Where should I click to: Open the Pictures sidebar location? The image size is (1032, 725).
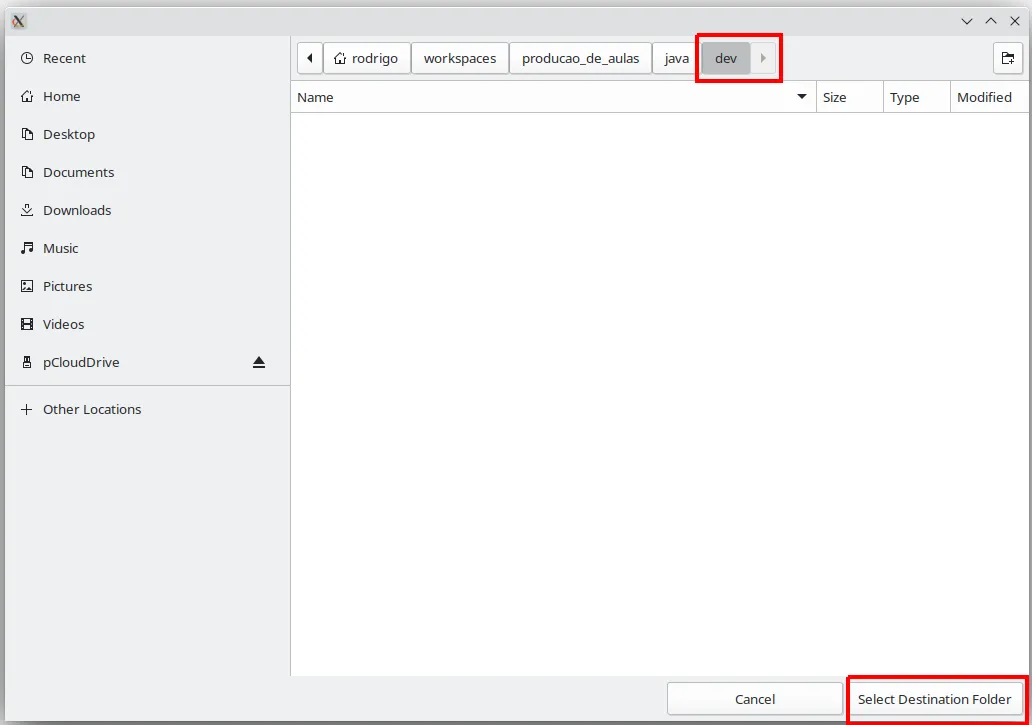(x=147, y=286)
